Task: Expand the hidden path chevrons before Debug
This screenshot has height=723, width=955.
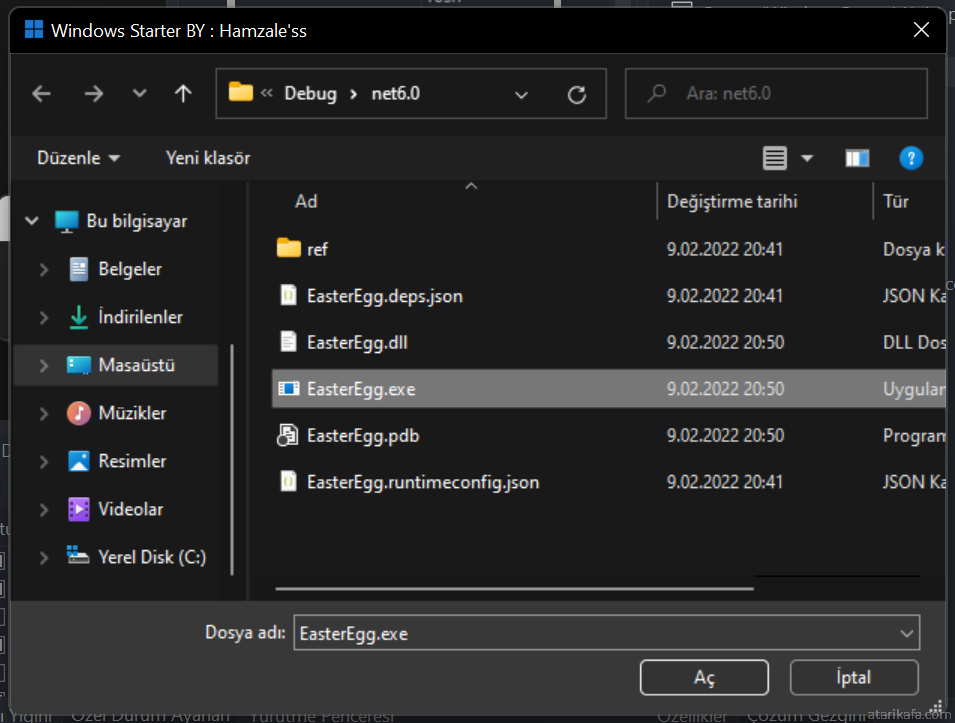Action: [267, 93]
